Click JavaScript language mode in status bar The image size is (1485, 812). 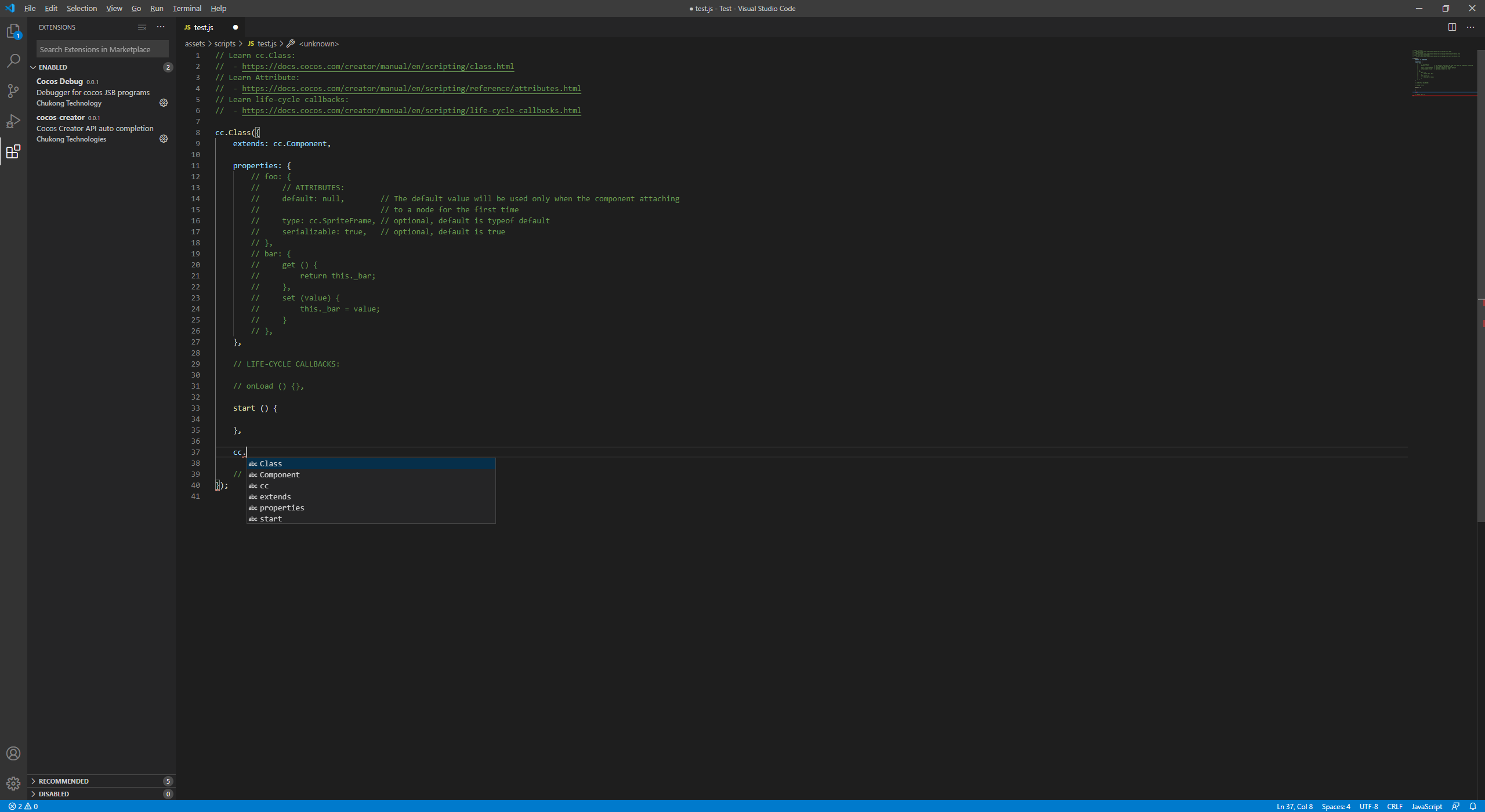click(1426, 806)
